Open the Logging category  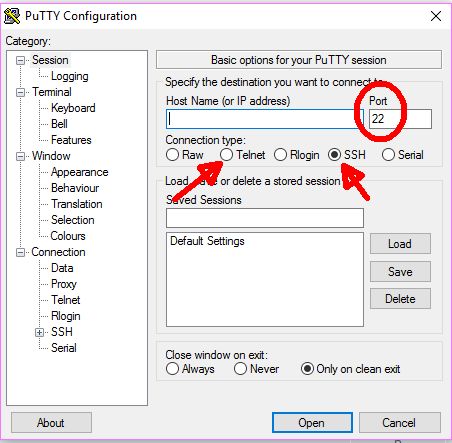point(70,76)
